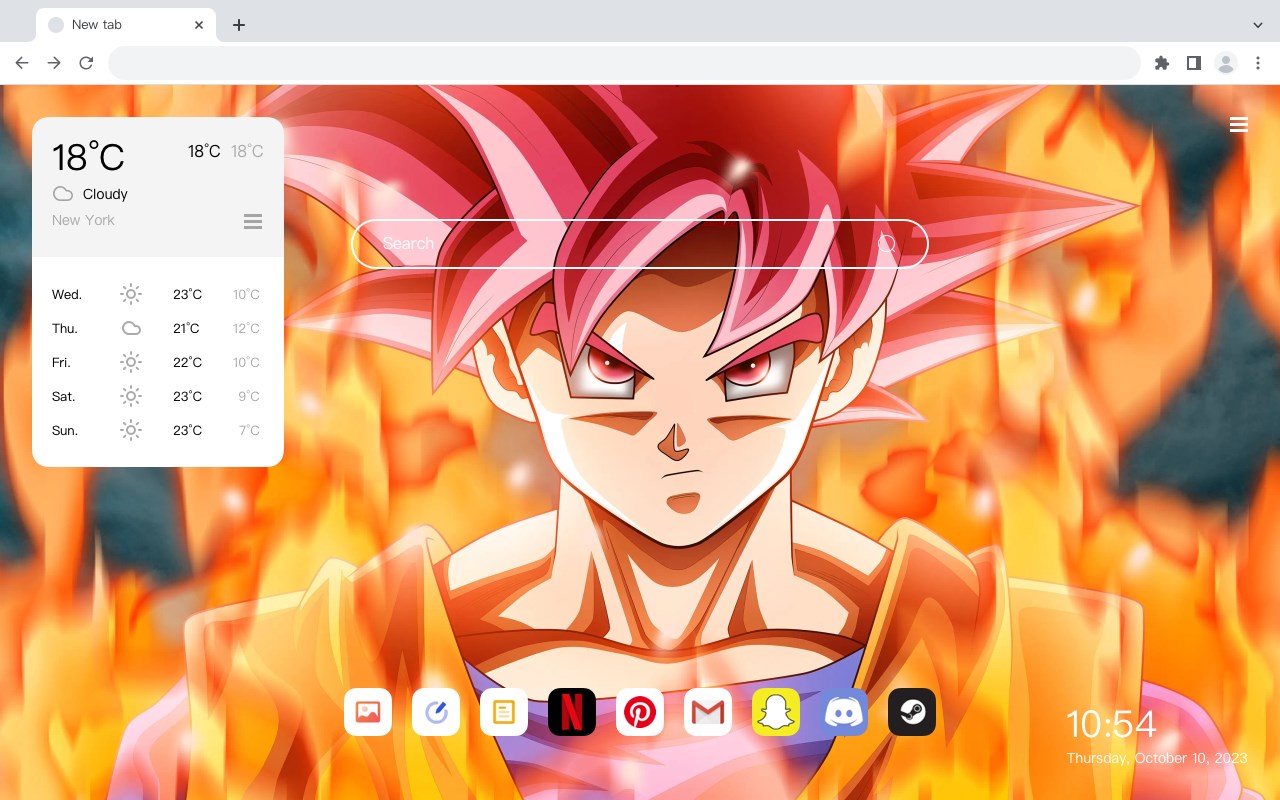Select the Wed. forecast row

point(158,294)
